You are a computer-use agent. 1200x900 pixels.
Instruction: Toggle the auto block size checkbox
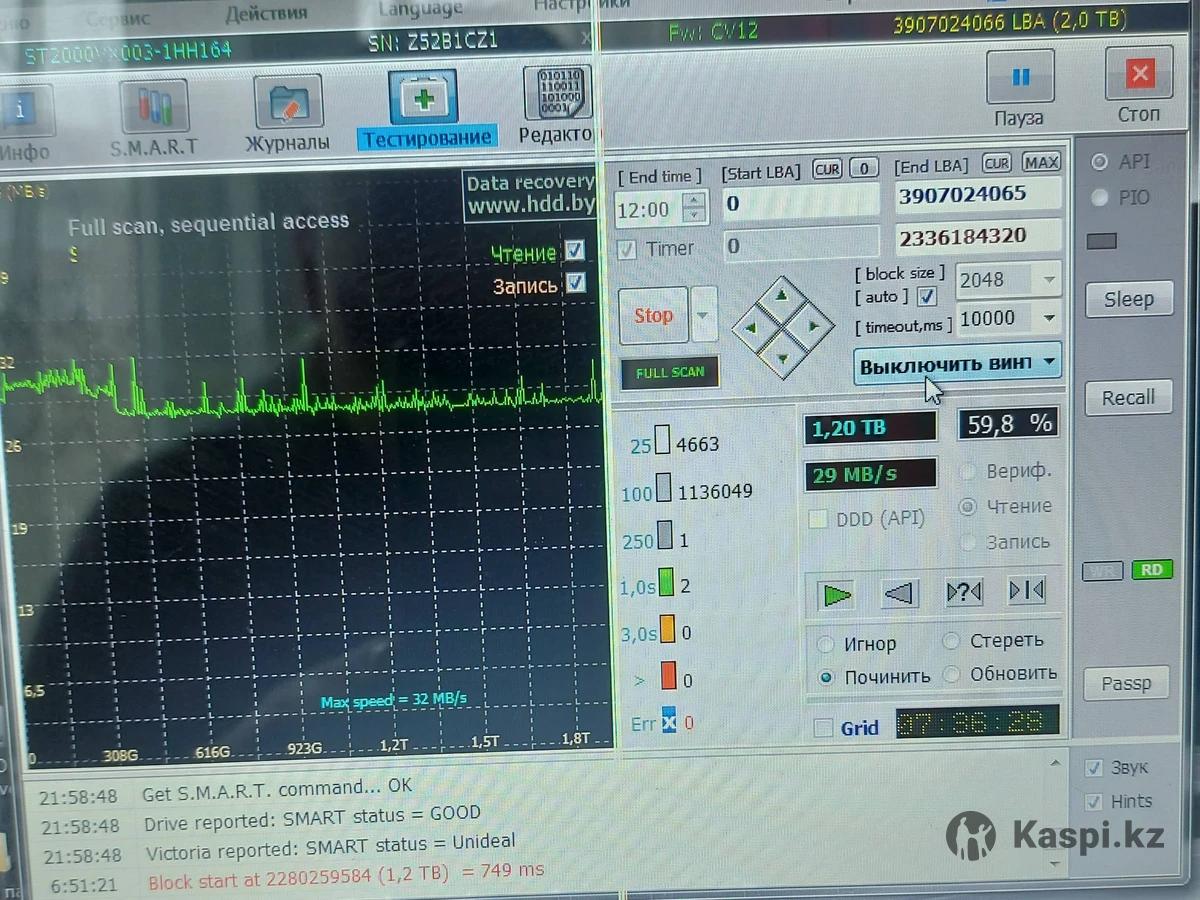pos(927,296)
